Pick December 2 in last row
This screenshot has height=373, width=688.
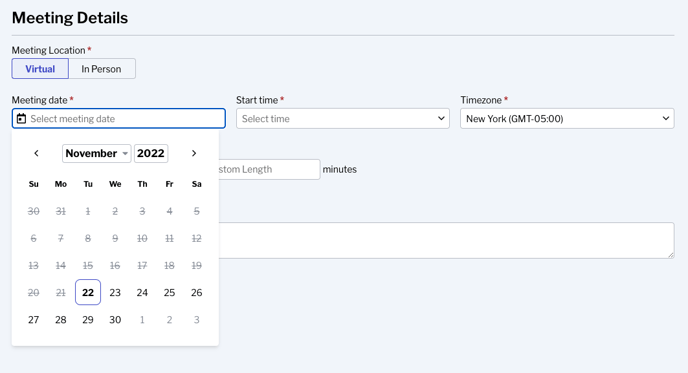point(169,319)
